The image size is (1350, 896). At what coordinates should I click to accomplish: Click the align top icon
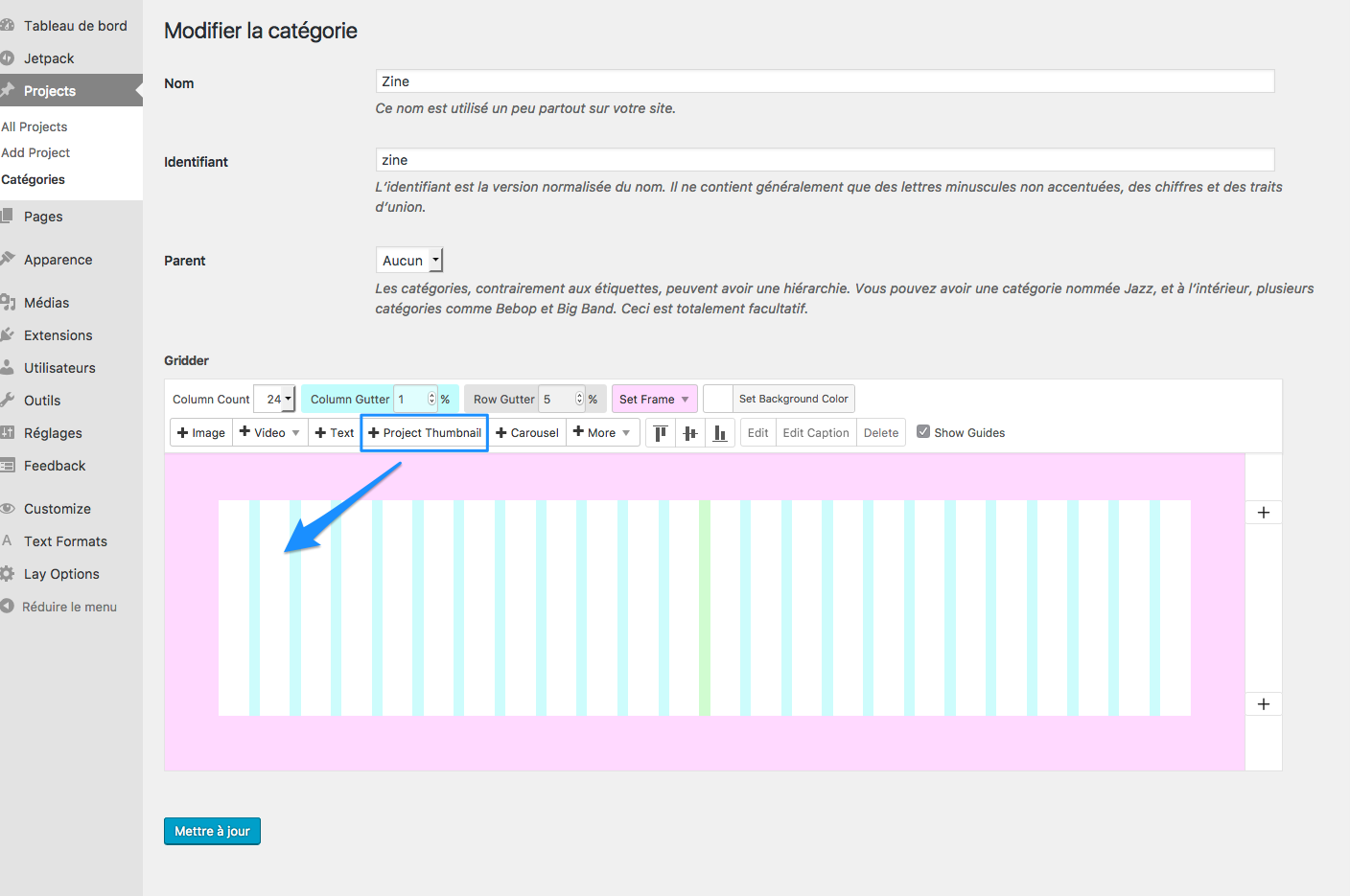pyautogui.click(x=660, y=433)
